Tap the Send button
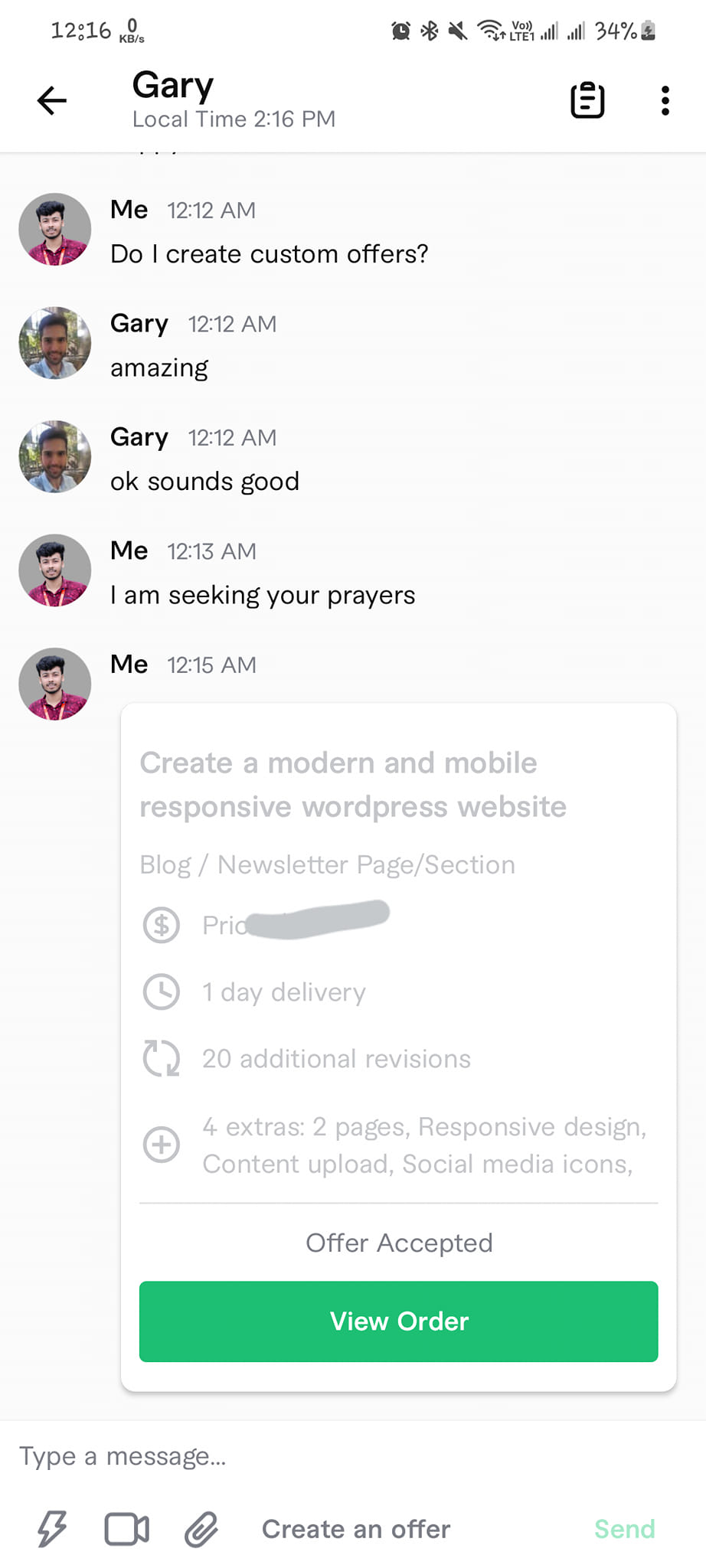The image size is (706, 1568). click(x=625, y=1529)
